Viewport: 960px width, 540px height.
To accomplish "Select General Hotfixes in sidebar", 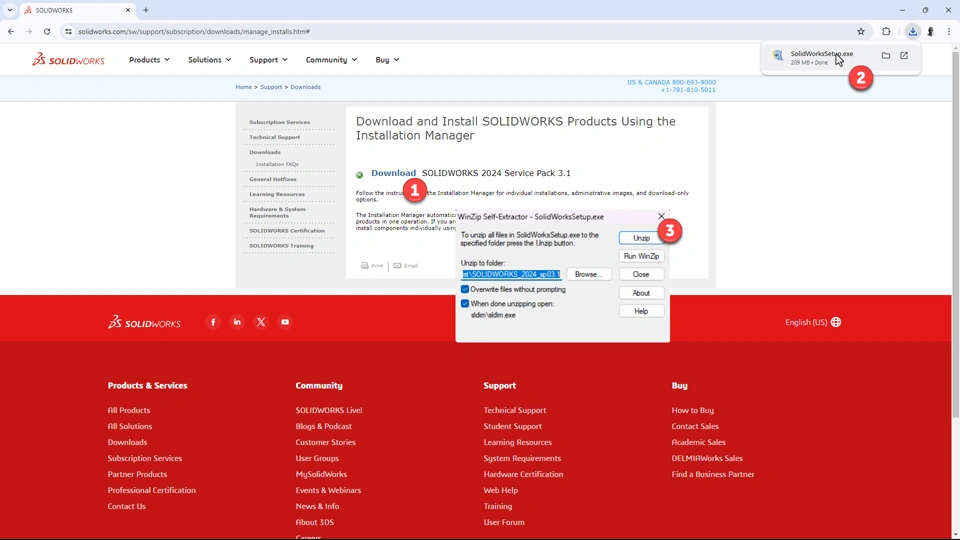I will click(272, 179).
